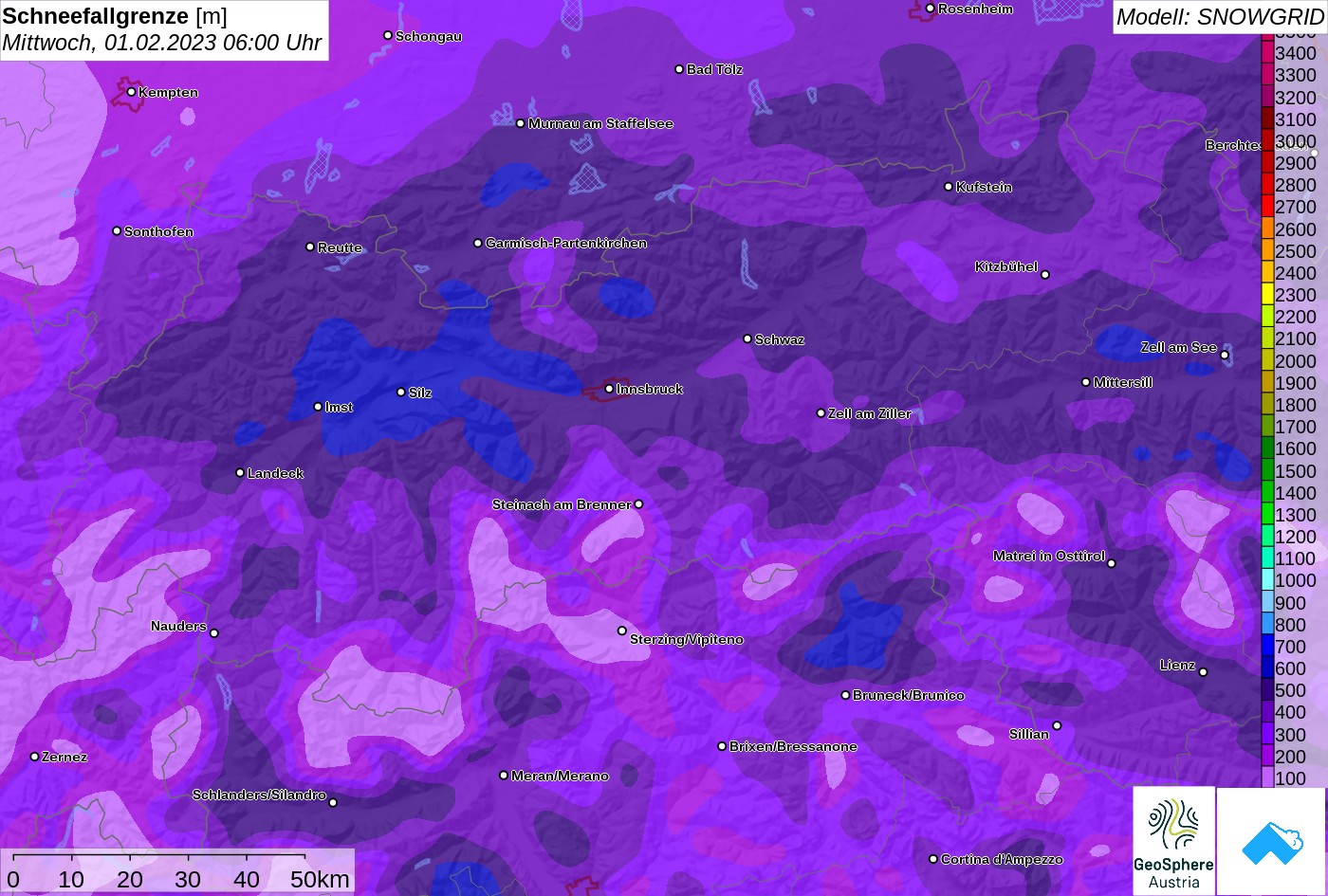Pick the Kufstein location marker
1328x896 pixels.
click(x=948, y=187)
